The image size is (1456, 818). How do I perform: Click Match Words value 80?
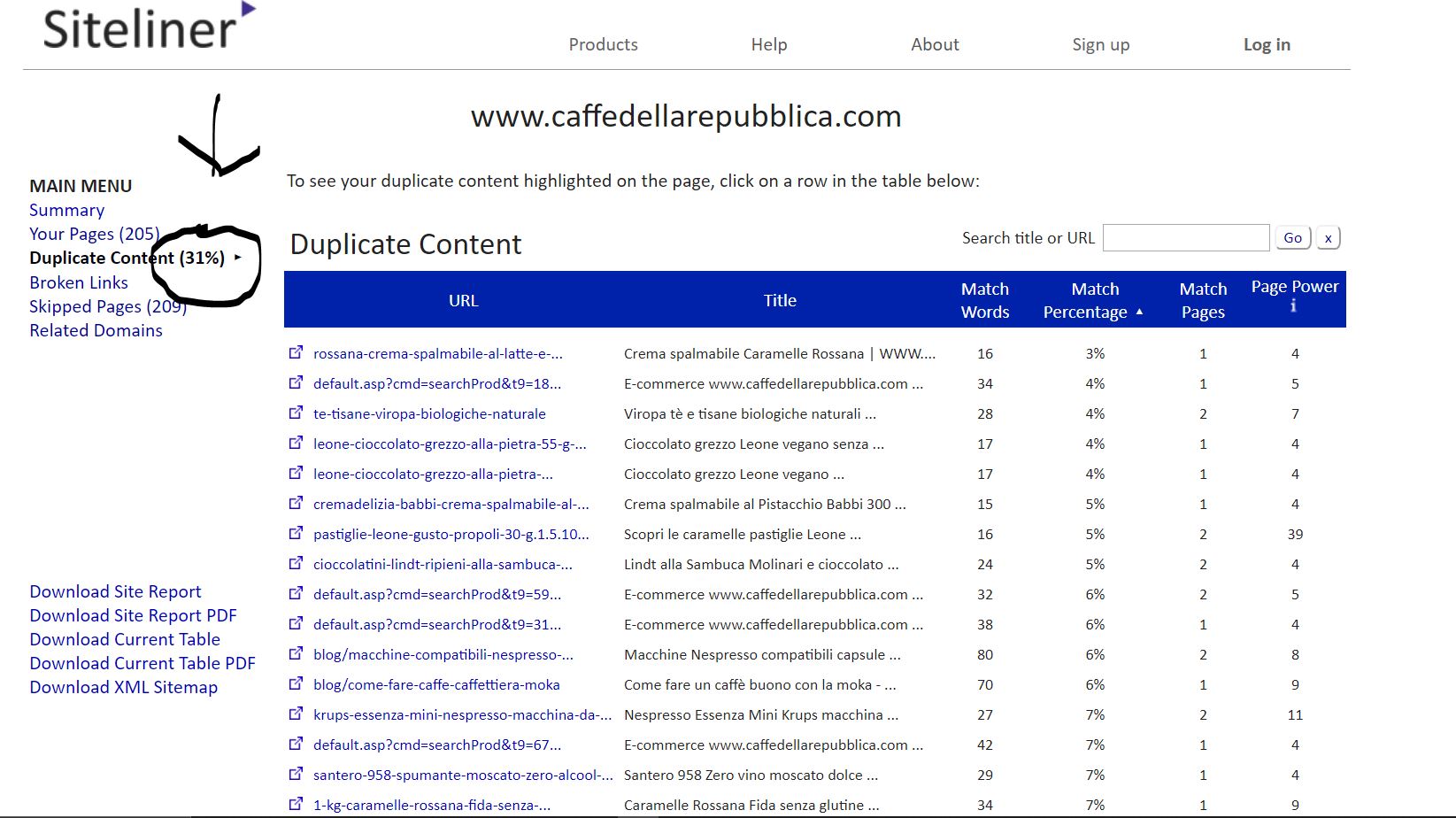pyautogui.click(x=985, y=654)
